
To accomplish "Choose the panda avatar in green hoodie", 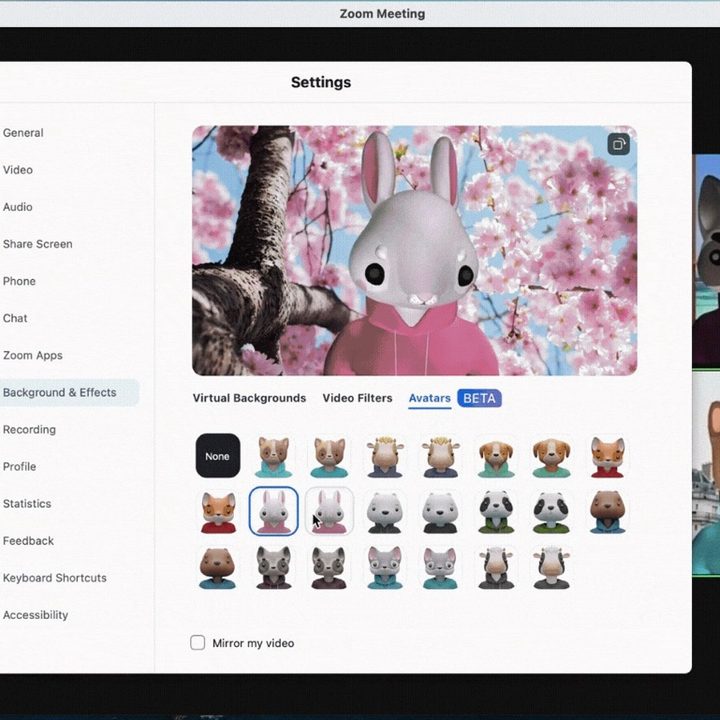I will coord(496,512).
